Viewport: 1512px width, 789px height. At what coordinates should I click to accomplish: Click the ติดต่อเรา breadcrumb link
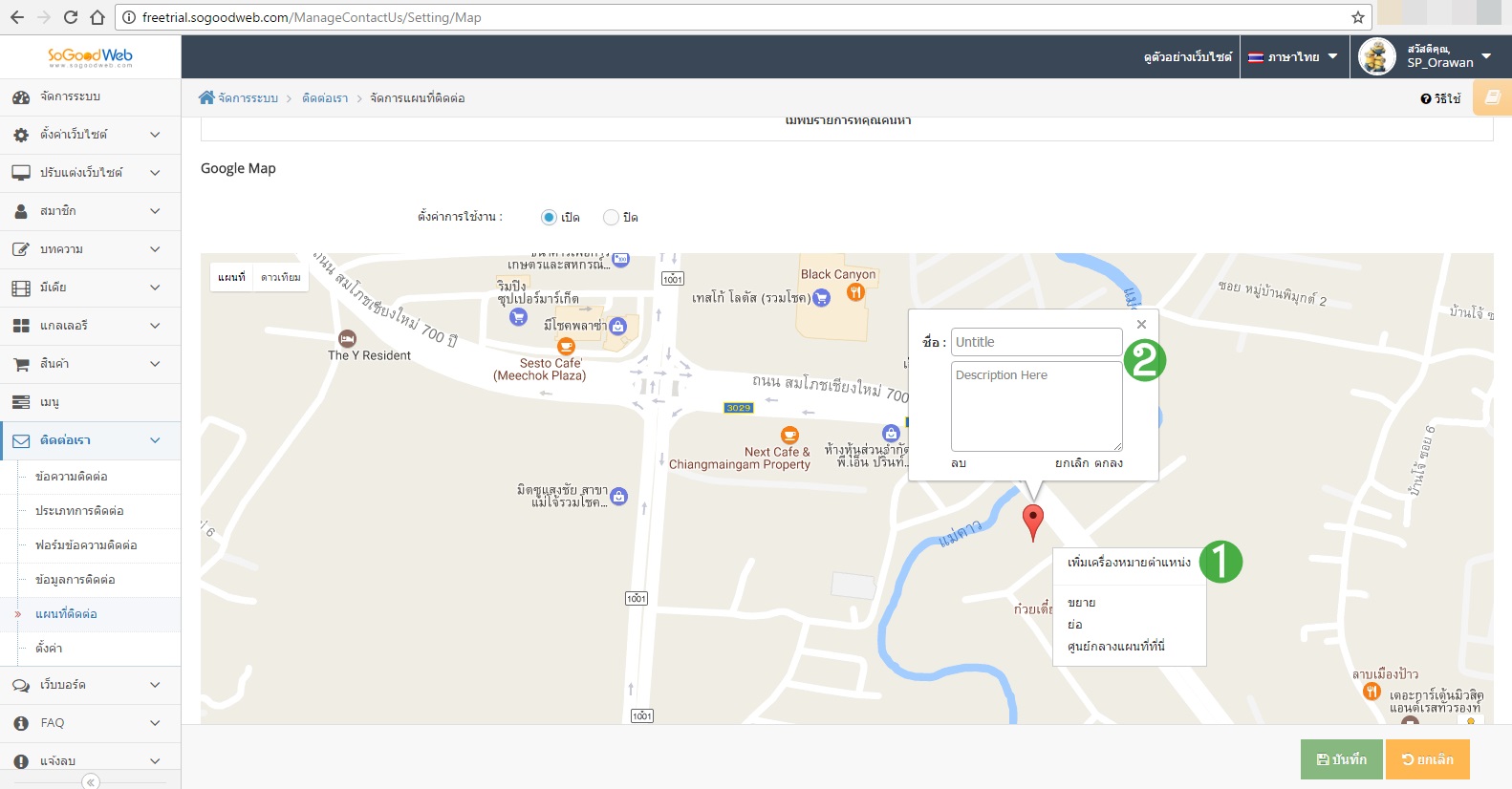pos(325,98)
